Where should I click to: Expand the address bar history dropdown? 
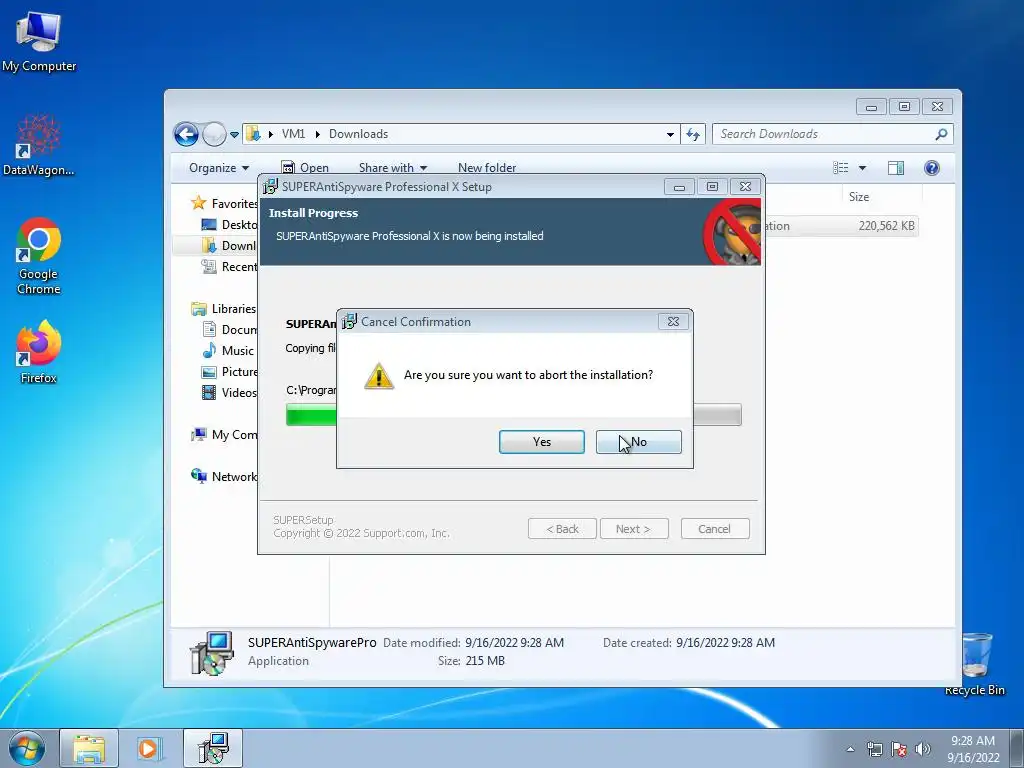[670, 135]
